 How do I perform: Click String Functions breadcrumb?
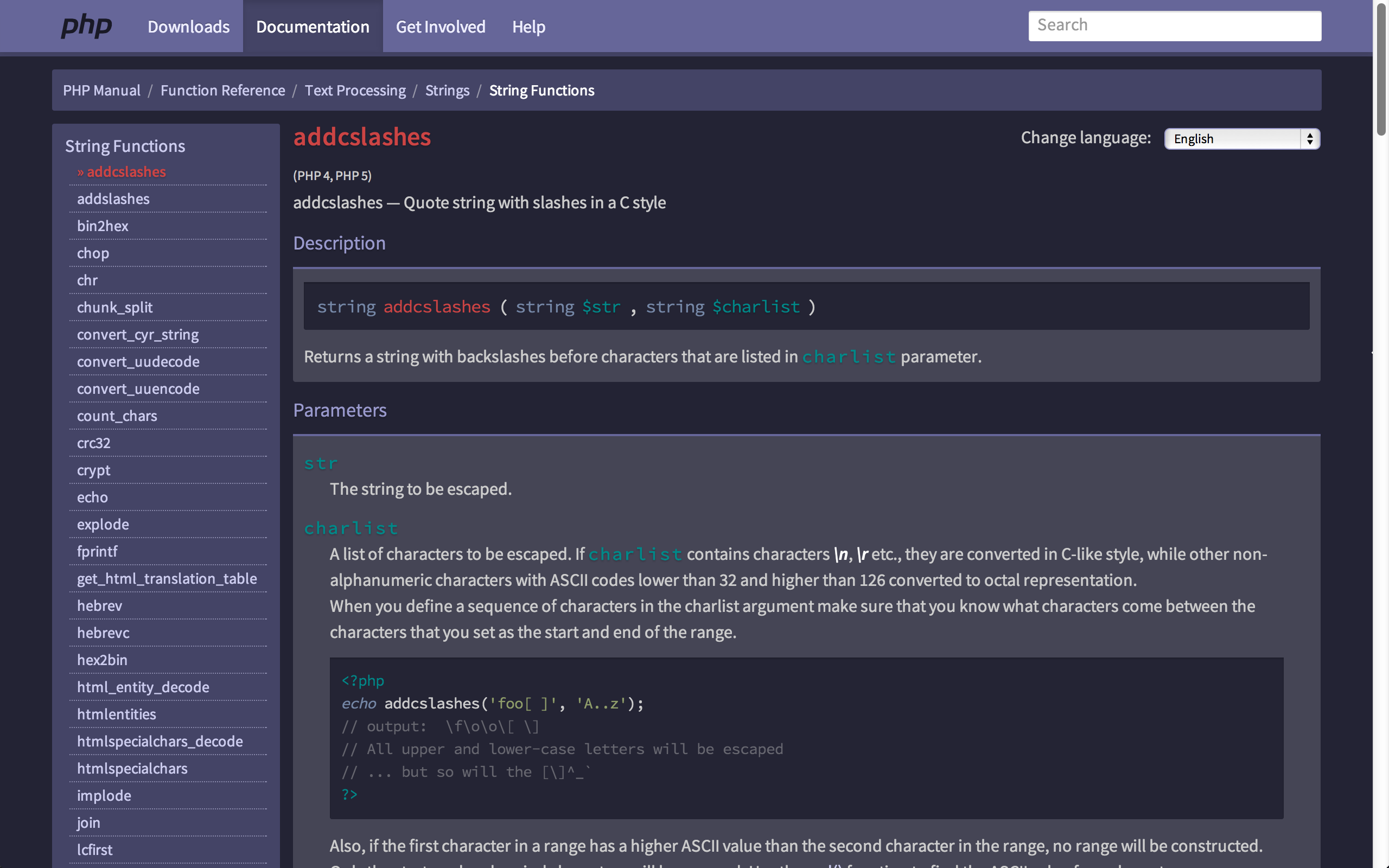(x=541, y=90)
